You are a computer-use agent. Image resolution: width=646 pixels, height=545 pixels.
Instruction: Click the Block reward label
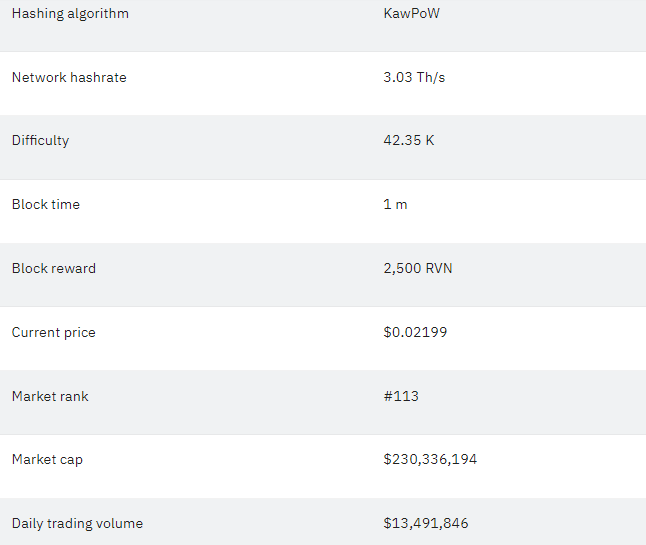click(54, 269)
